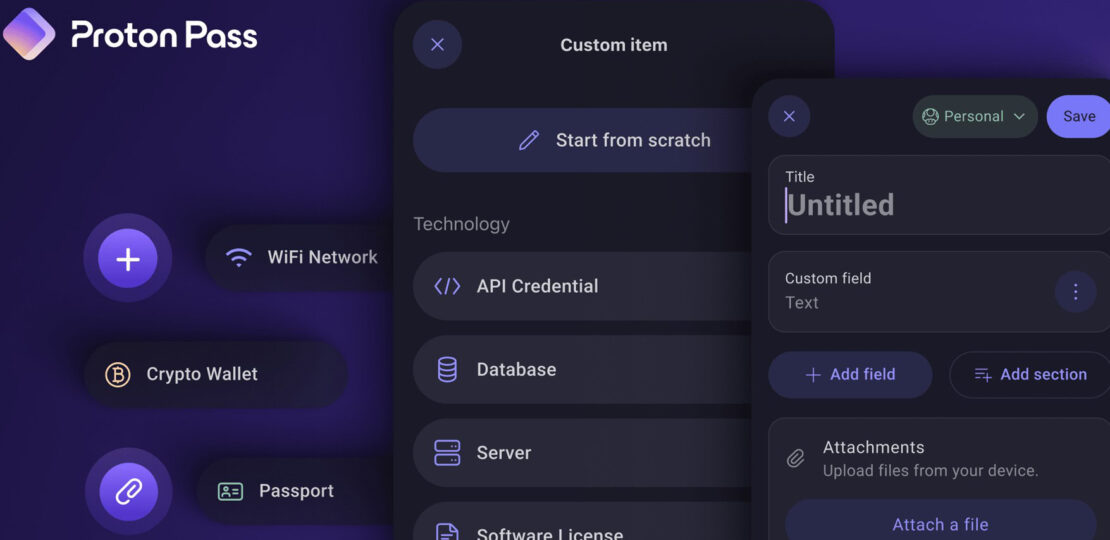This screenshot has height=540, width=1110.
Task: Click the Custom item panel title
Action: [x=614, y=45]
